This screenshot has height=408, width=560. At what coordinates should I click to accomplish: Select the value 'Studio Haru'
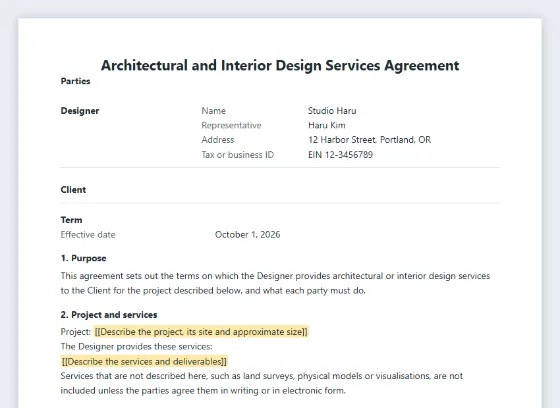tap(332, 111)
